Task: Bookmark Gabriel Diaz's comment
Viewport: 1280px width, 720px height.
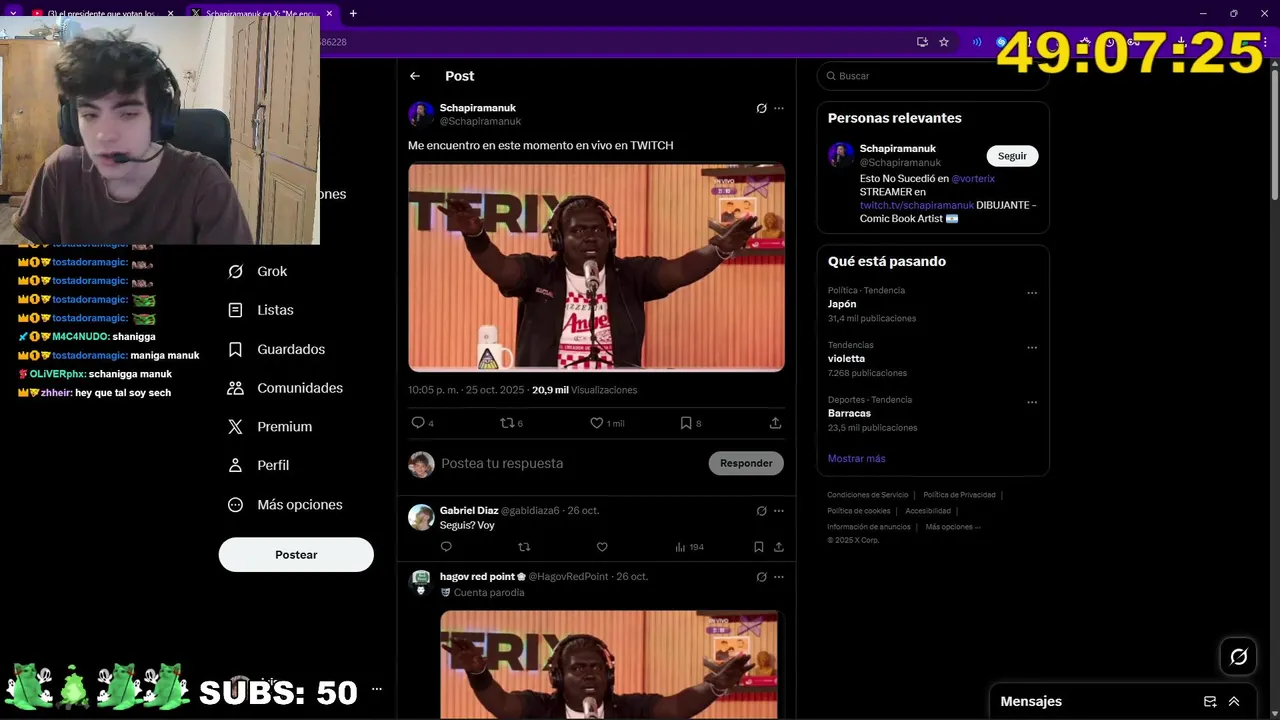Action: coord(759,547)
